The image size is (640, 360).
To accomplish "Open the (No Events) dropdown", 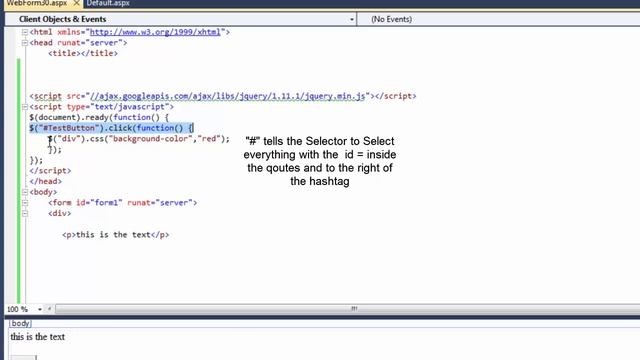I will click(x=499, y=19).
